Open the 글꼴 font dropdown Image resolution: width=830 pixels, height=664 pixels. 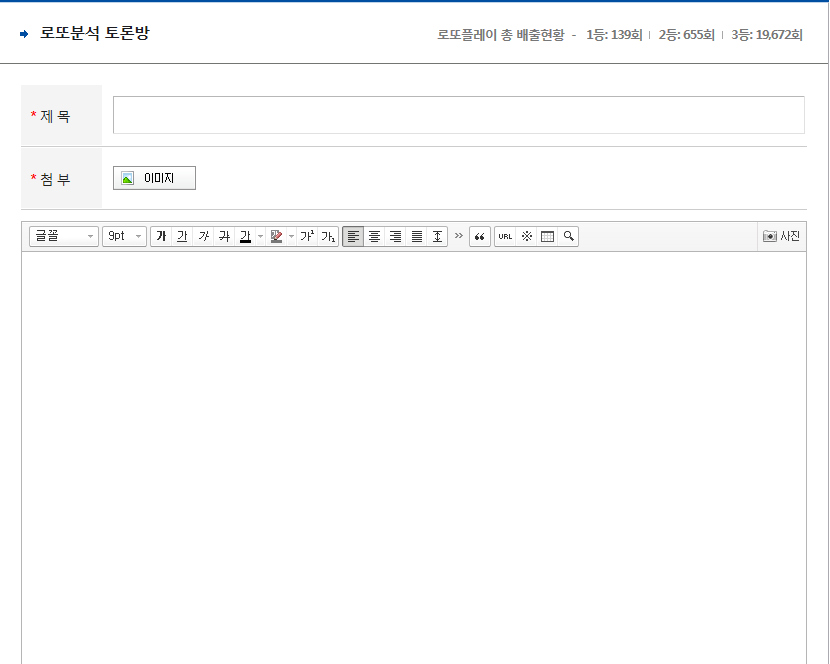pos(64,237)
